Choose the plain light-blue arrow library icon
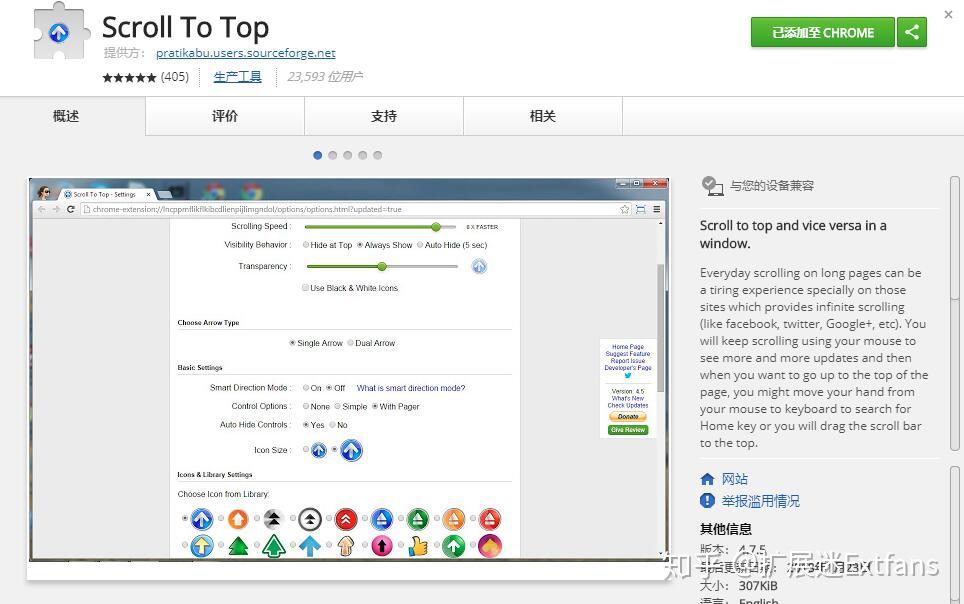964x604 pixels. click(x=310, y=546)
